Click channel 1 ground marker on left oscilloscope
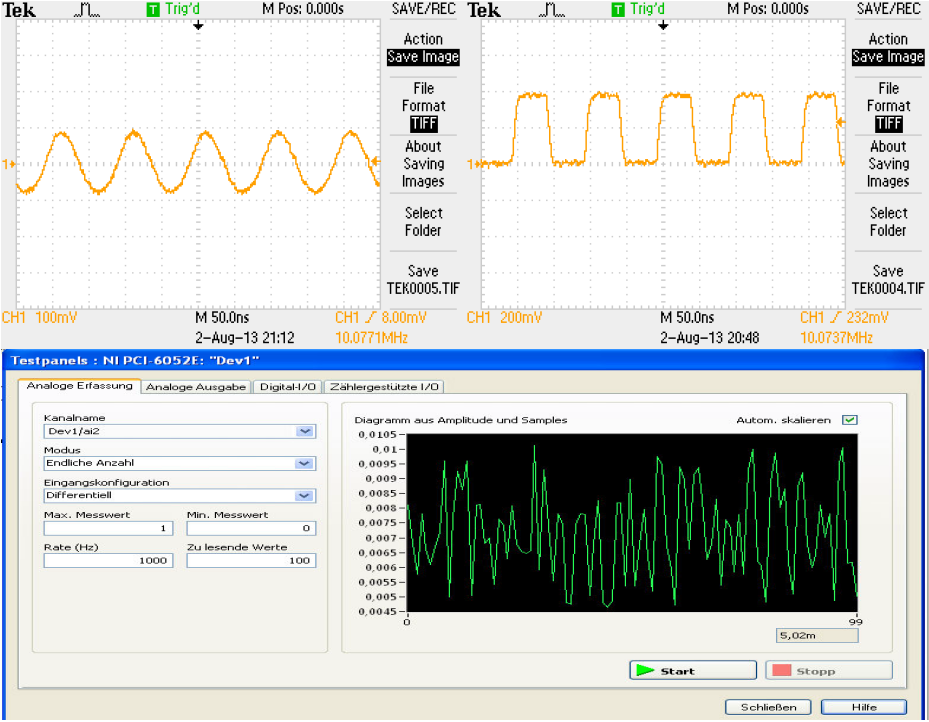Viewport: 929px width, 722px height. pos(10,163)
